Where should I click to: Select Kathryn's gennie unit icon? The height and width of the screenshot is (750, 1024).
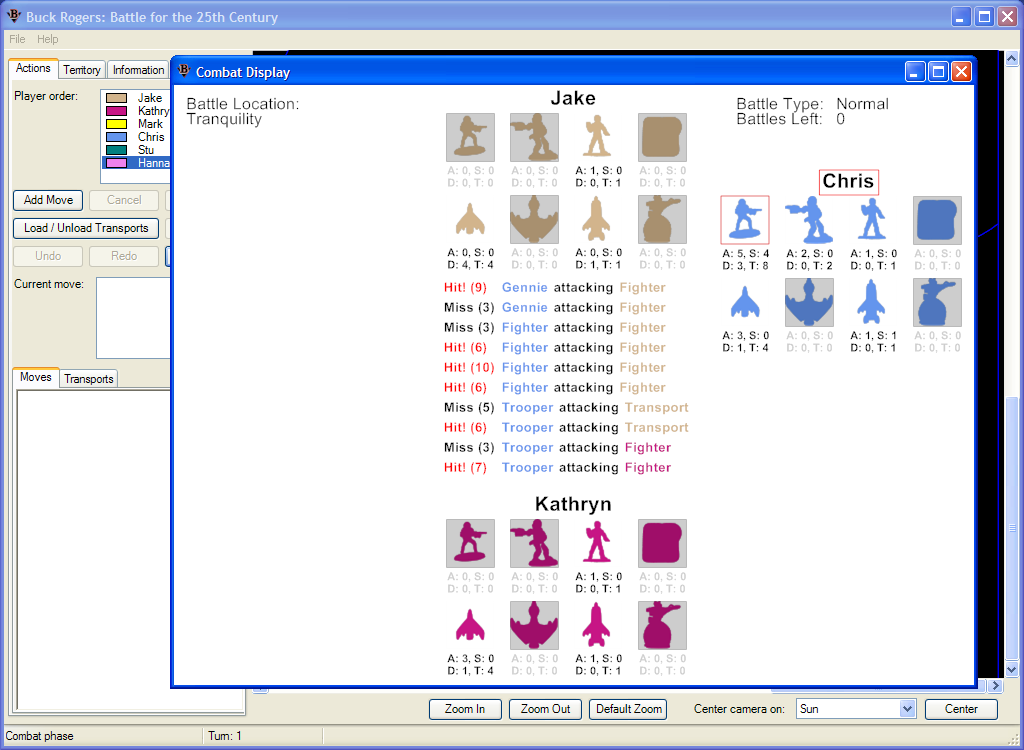click(x=534, y=544)
